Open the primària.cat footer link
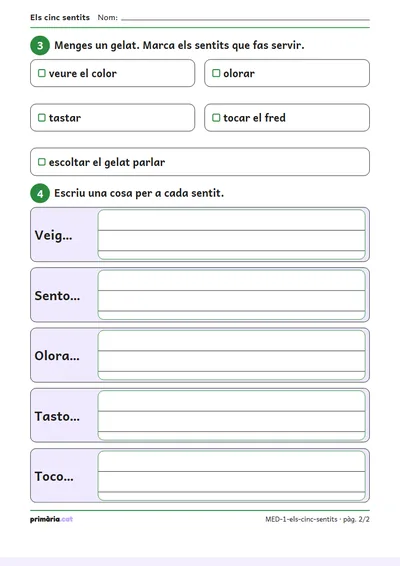The width and height of the screenshot is (400, 566). click(51, 519)
